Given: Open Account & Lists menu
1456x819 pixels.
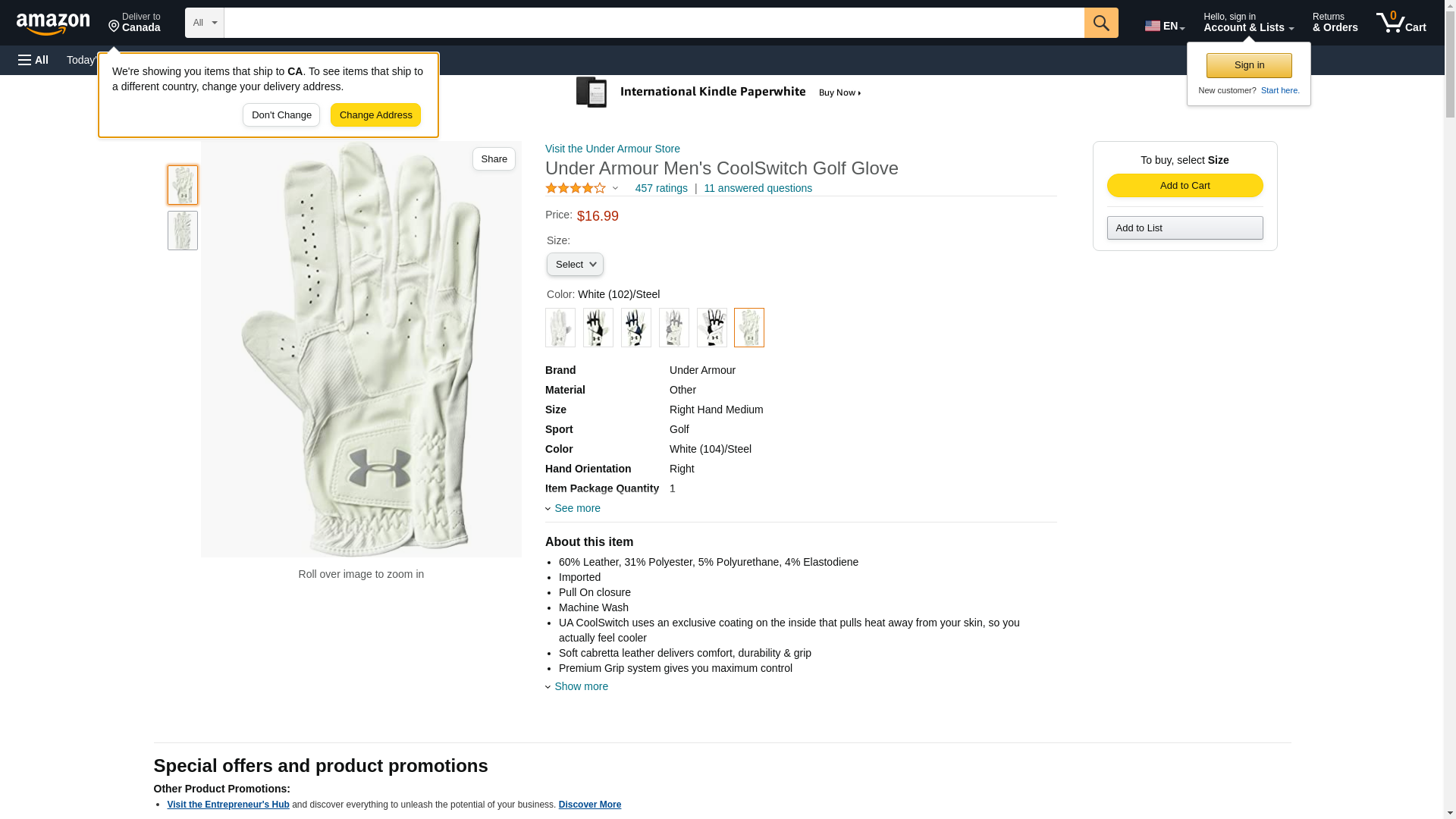Looking at the screenshot, I should click(1248, 23).
